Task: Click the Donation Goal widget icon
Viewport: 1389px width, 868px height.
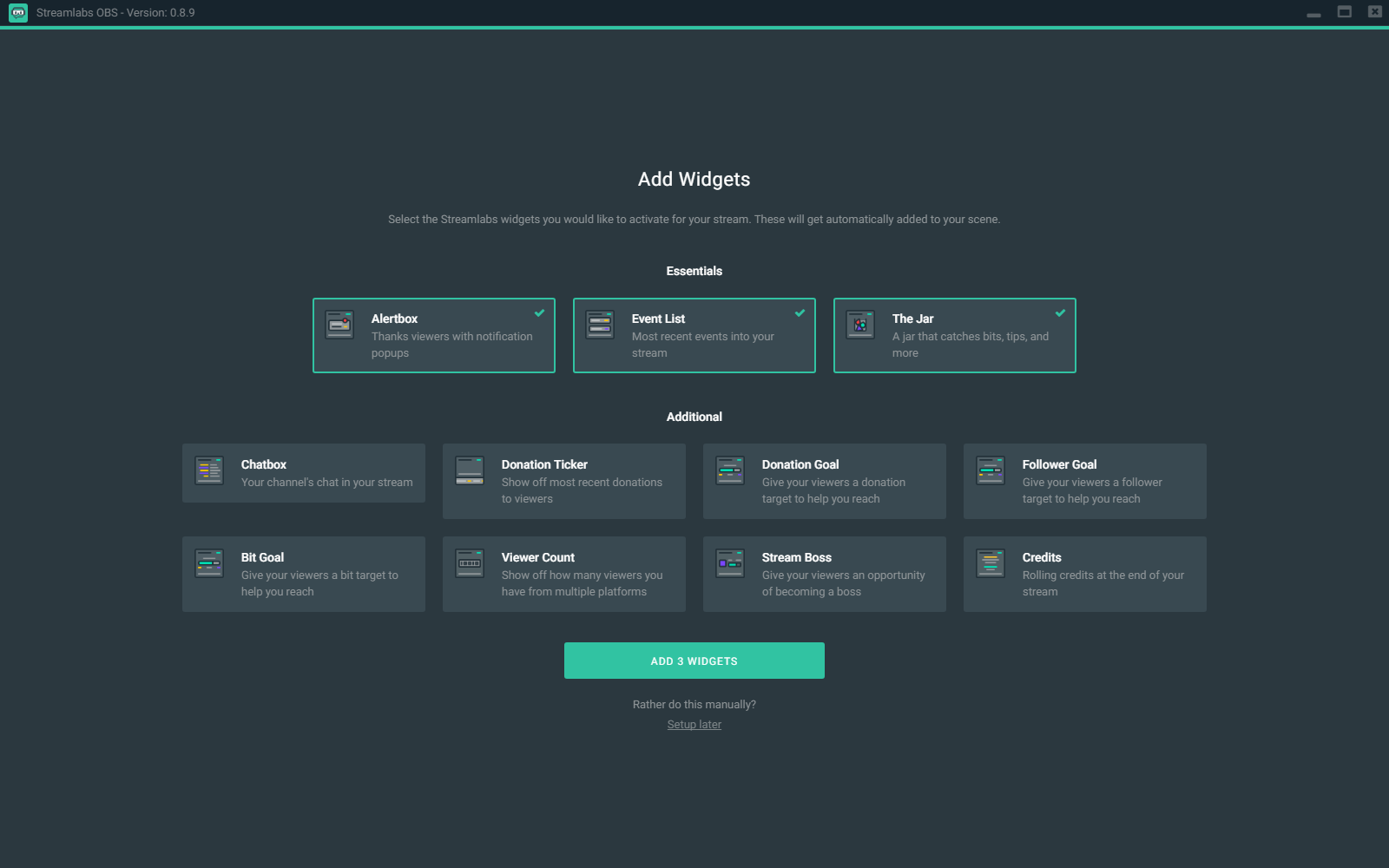Action: pyautogui.click(x=730, y=470)
